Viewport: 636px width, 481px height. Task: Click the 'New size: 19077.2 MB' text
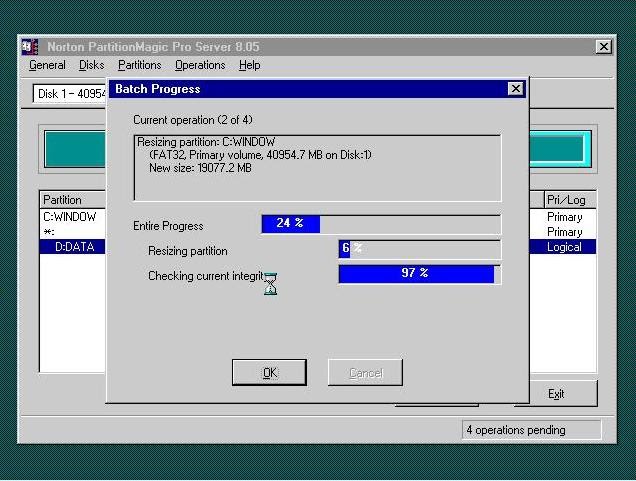(200, 168)
